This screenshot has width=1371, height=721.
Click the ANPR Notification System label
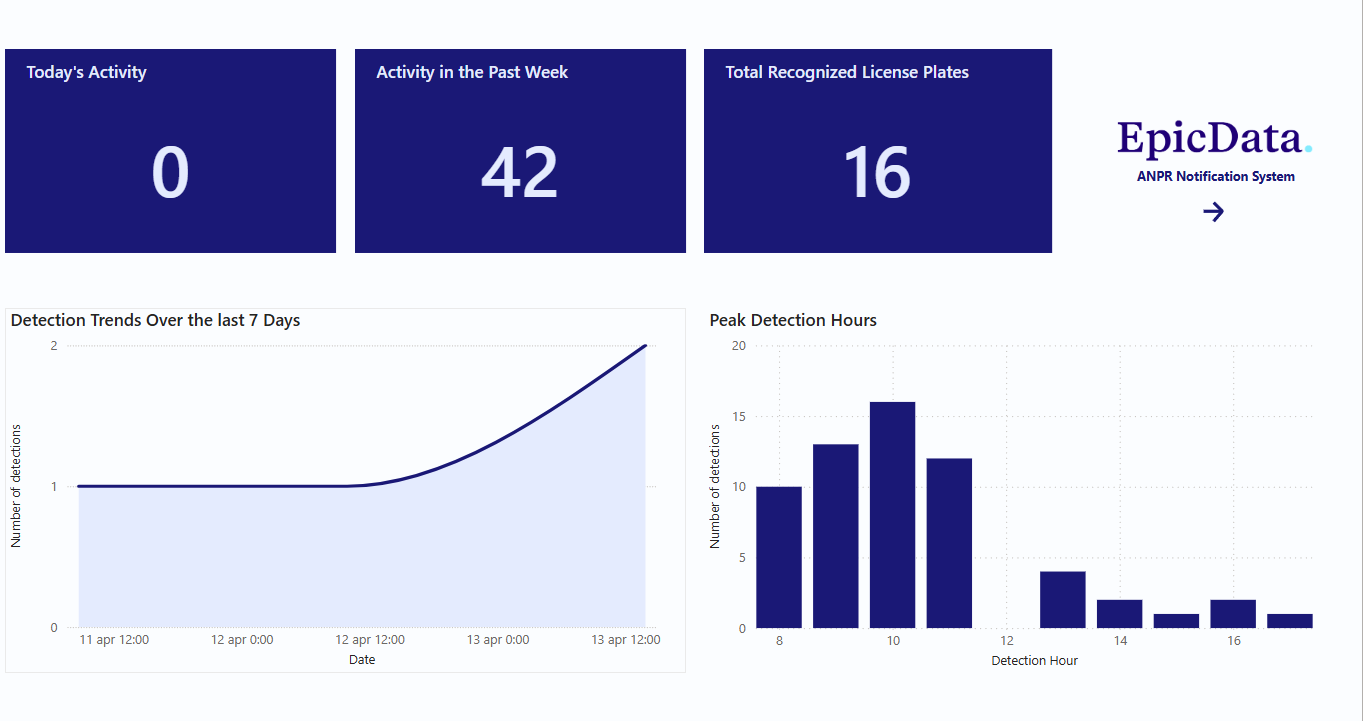[1216, 176]
